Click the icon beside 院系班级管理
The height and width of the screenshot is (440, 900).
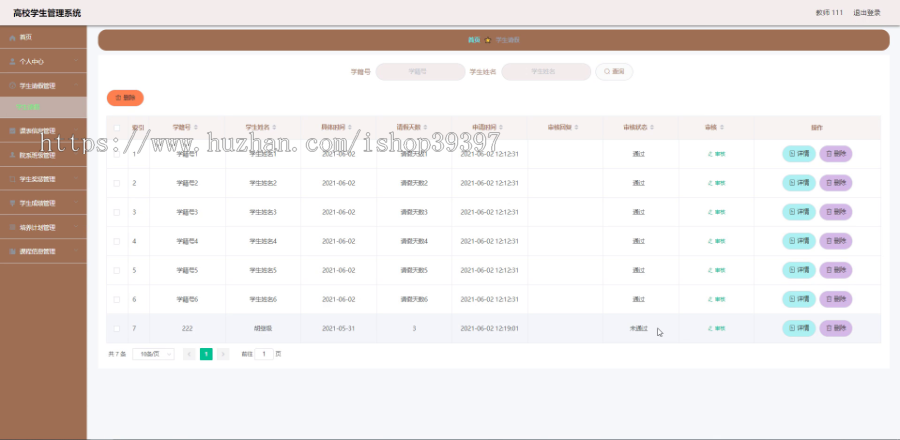(x=13, y=155)
